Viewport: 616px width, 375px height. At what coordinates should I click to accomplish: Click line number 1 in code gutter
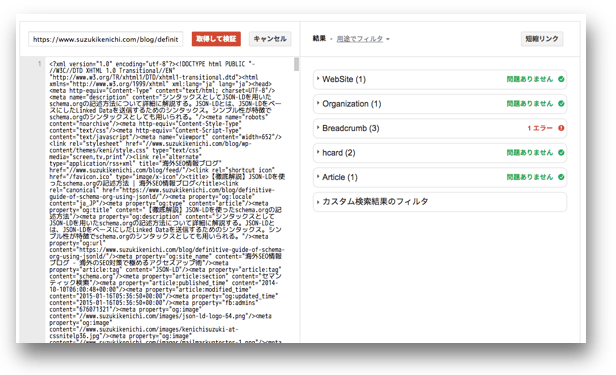[x=39, y=64]
